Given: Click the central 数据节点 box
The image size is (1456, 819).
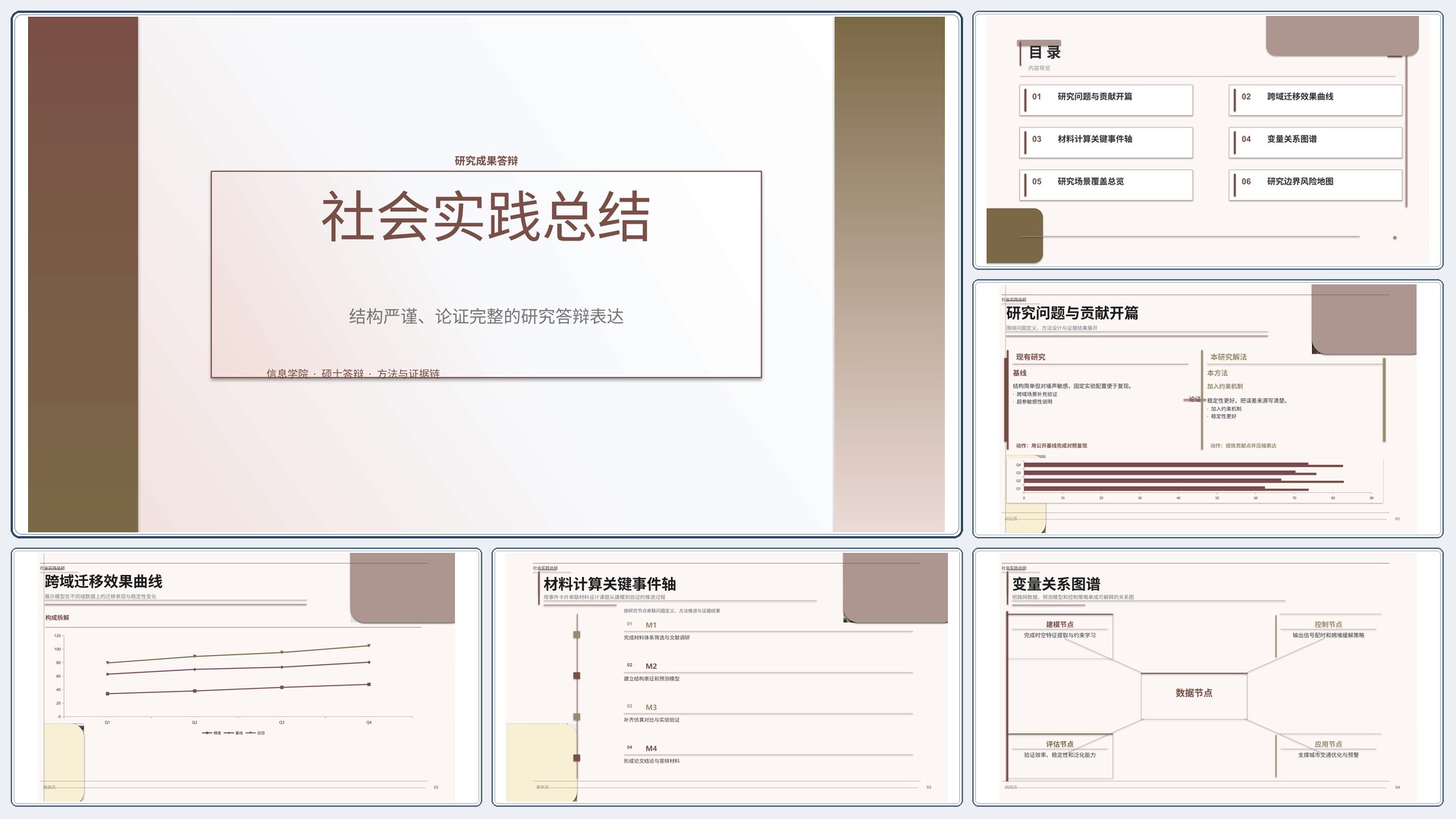Looking at the screenshot, I should point(1194,695).
